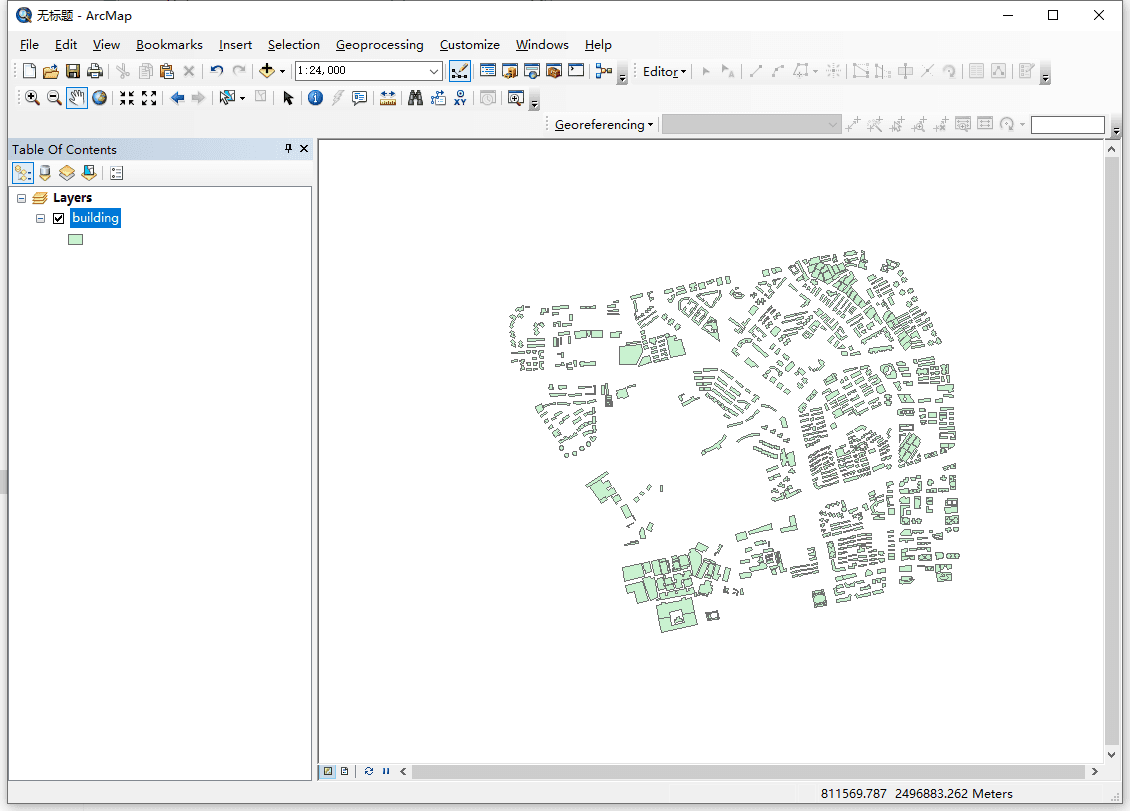Uncheck the building layer visibility checkbox

pyautogui.click(x=59, y=218)
